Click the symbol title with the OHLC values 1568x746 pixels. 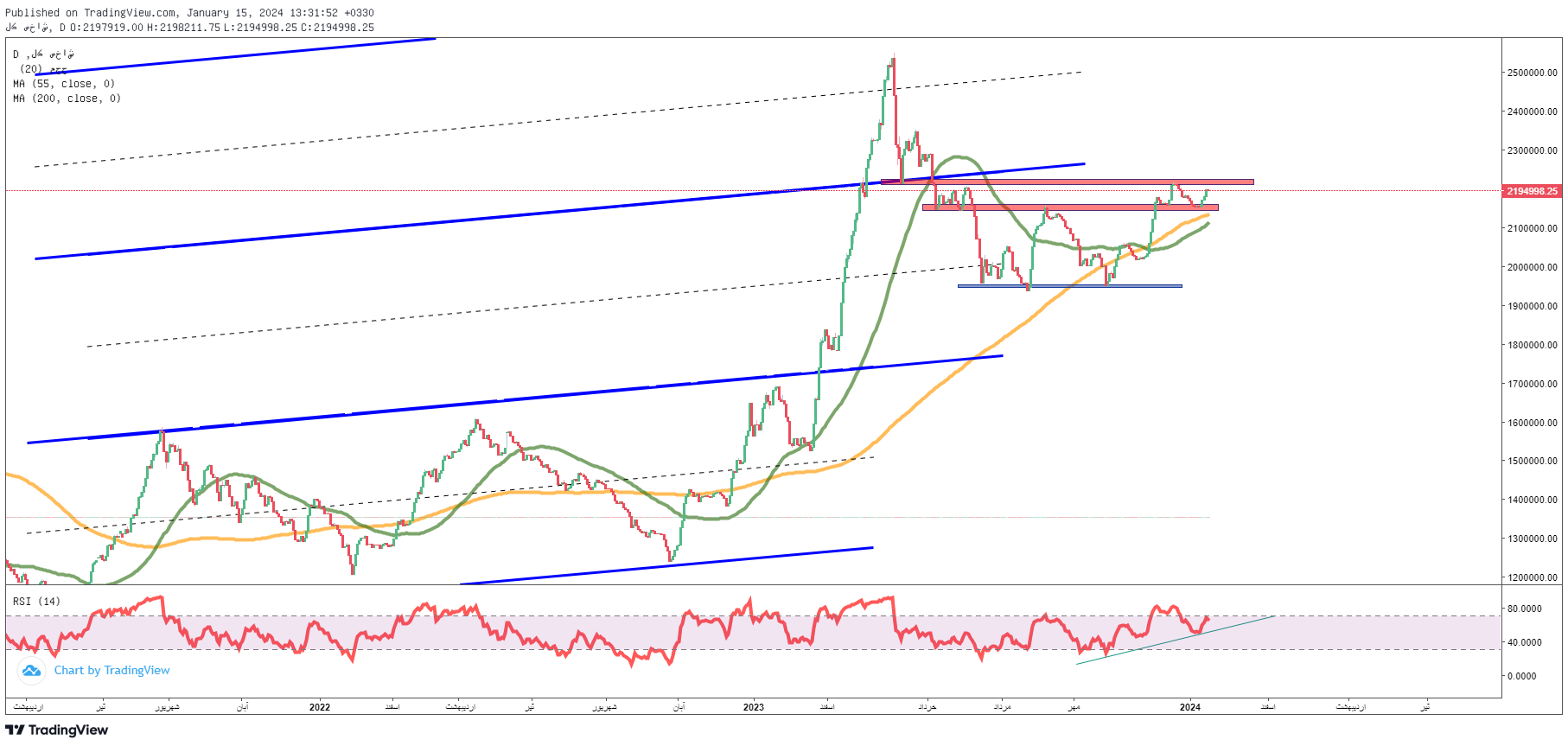[189, 28]
